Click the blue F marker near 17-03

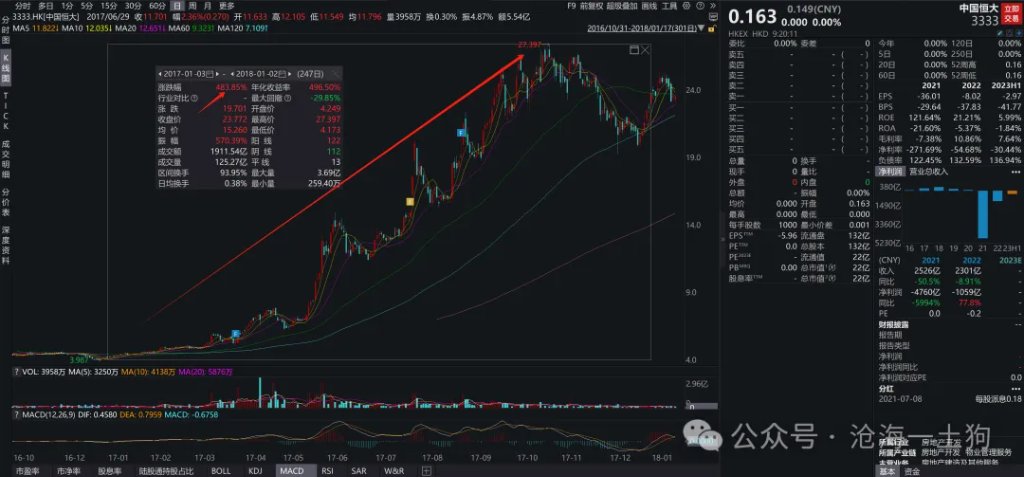point(236,334)
